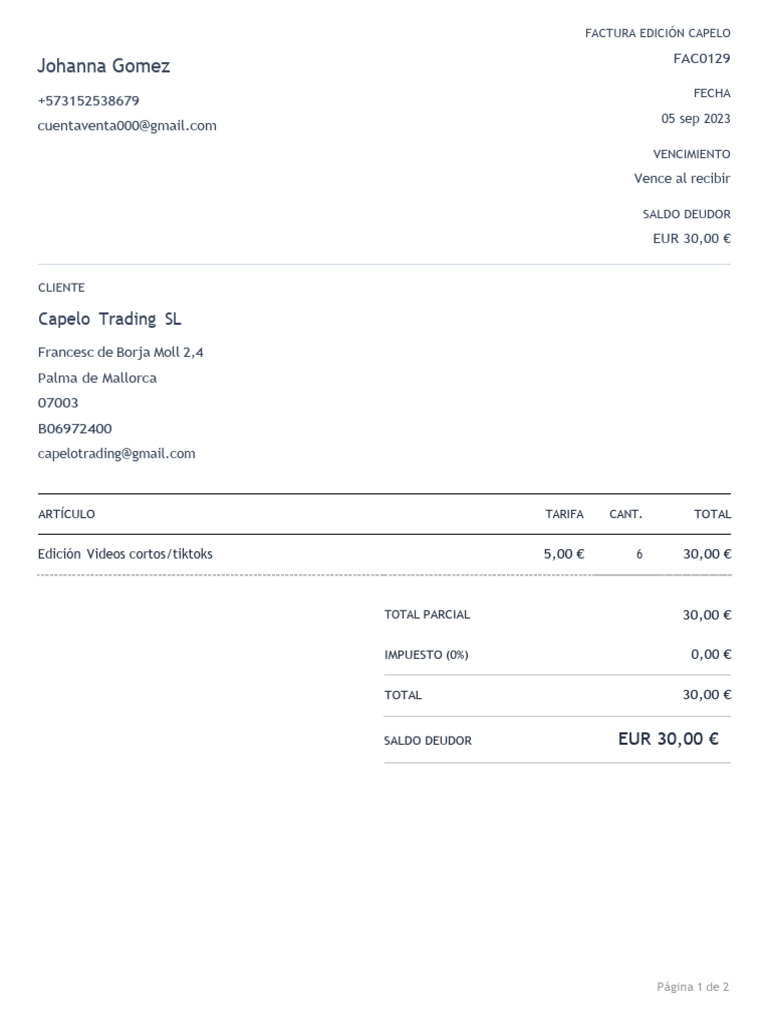This screenshot has height=1024, width=768.
Task: Click the date 05 sep 2023
Action: click(x=696, y=119)
